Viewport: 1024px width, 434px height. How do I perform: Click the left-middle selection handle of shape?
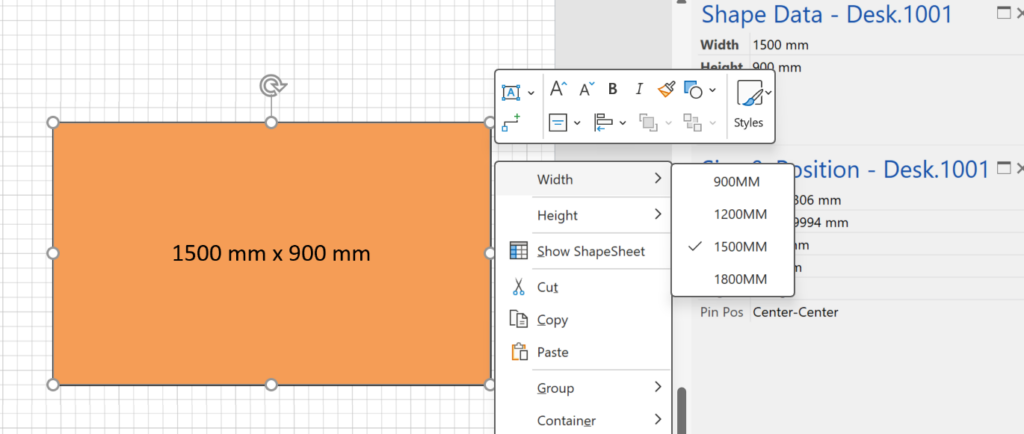point(54,253)
